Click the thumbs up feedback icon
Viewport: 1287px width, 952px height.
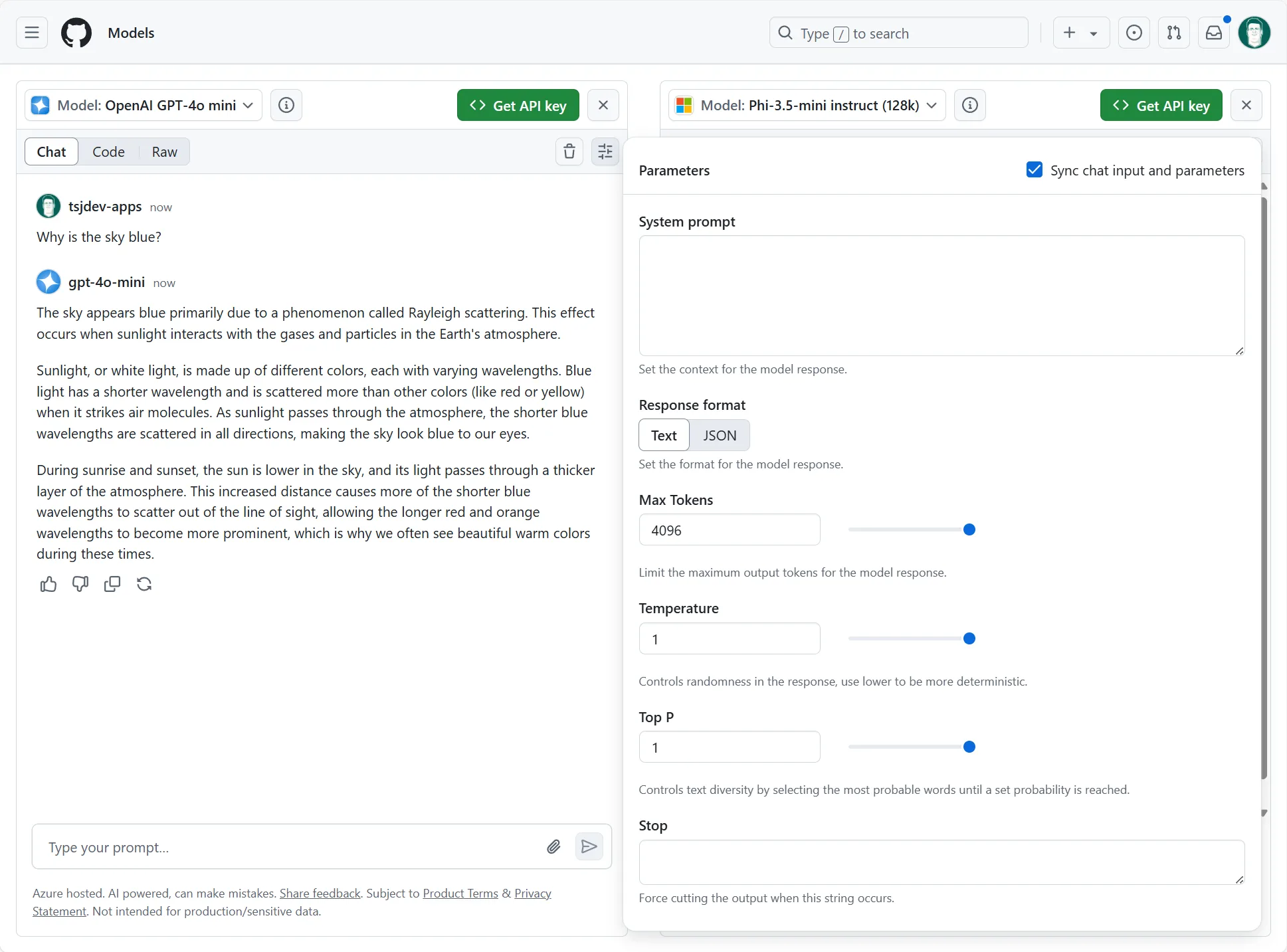[x=49, y=584]
